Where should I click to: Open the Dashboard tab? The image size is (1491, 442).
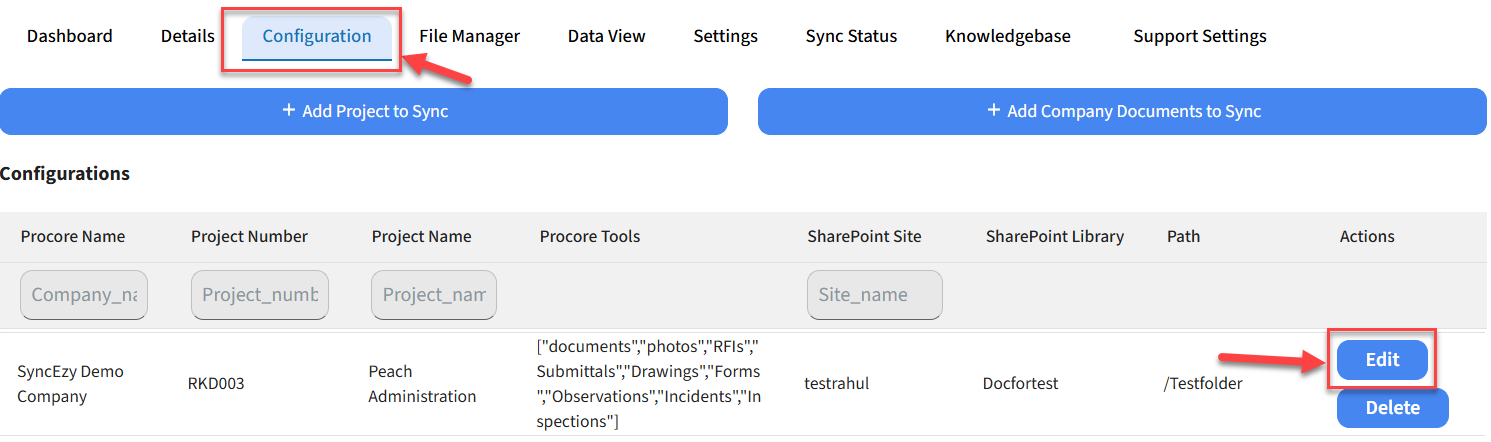tap(69, 36)
